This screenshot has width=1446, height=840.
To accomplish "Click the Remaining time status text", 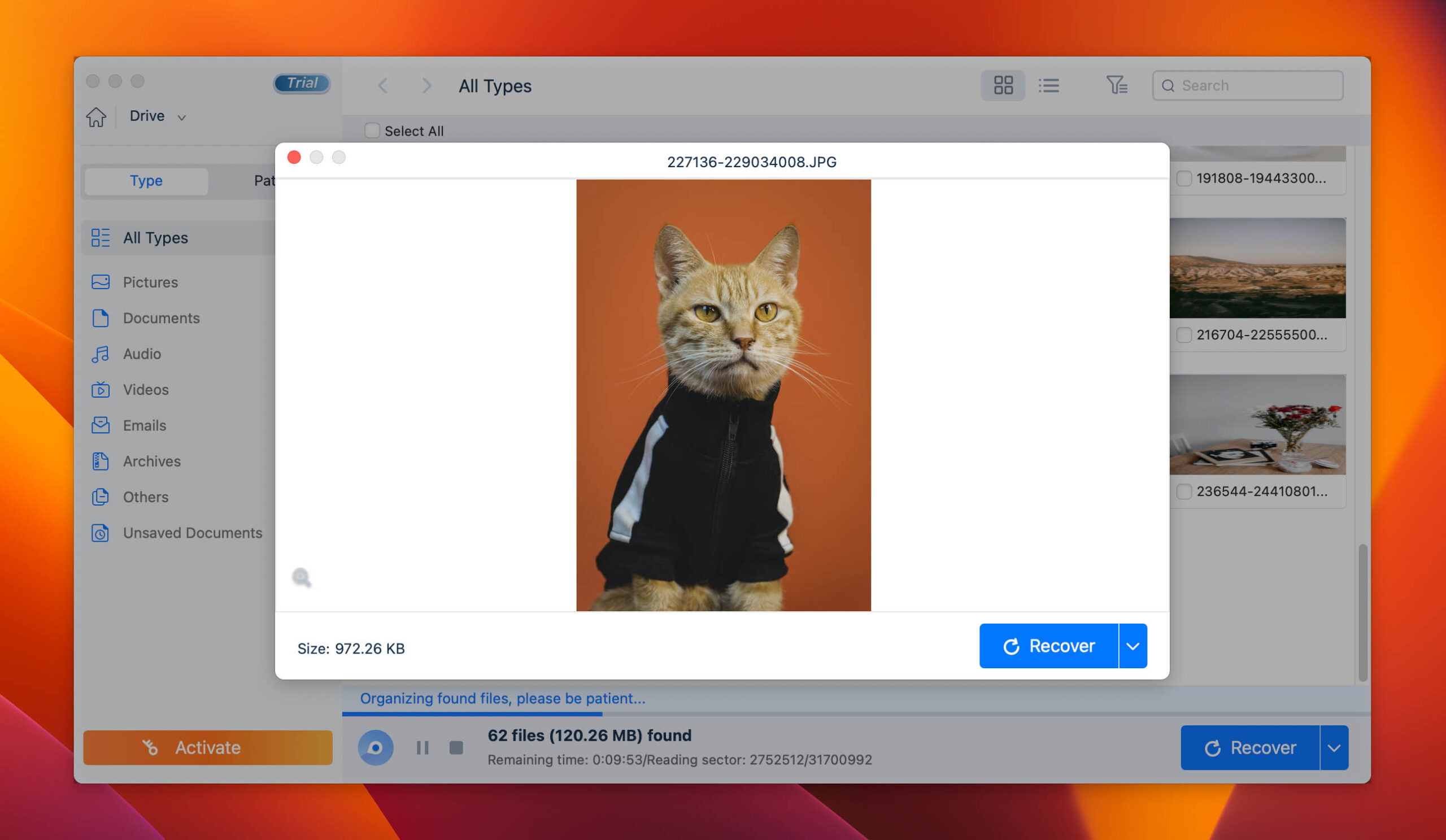I will pos(680,760).
